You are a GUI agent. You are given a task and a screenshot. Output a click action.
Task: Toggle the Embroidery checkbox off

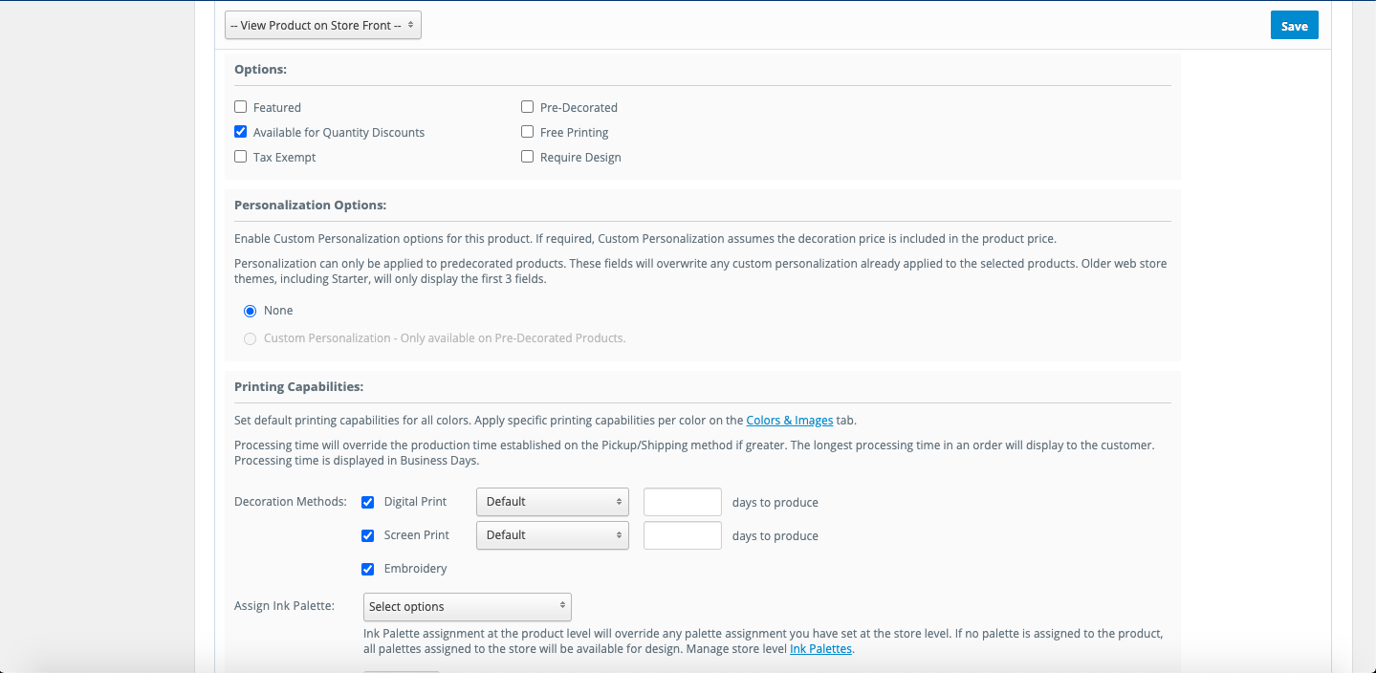368,568
